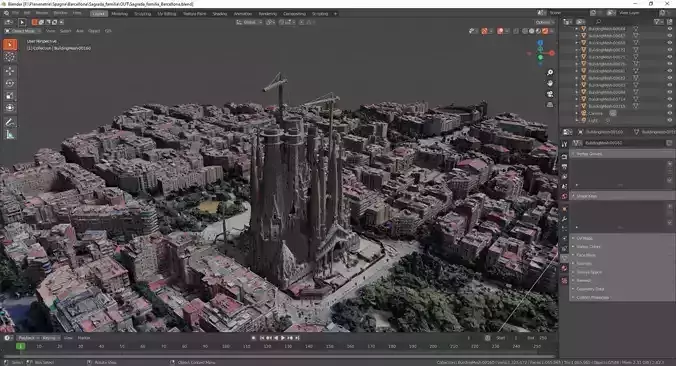
Task: Add a new vertex group
Action: [x=670, y=164]
